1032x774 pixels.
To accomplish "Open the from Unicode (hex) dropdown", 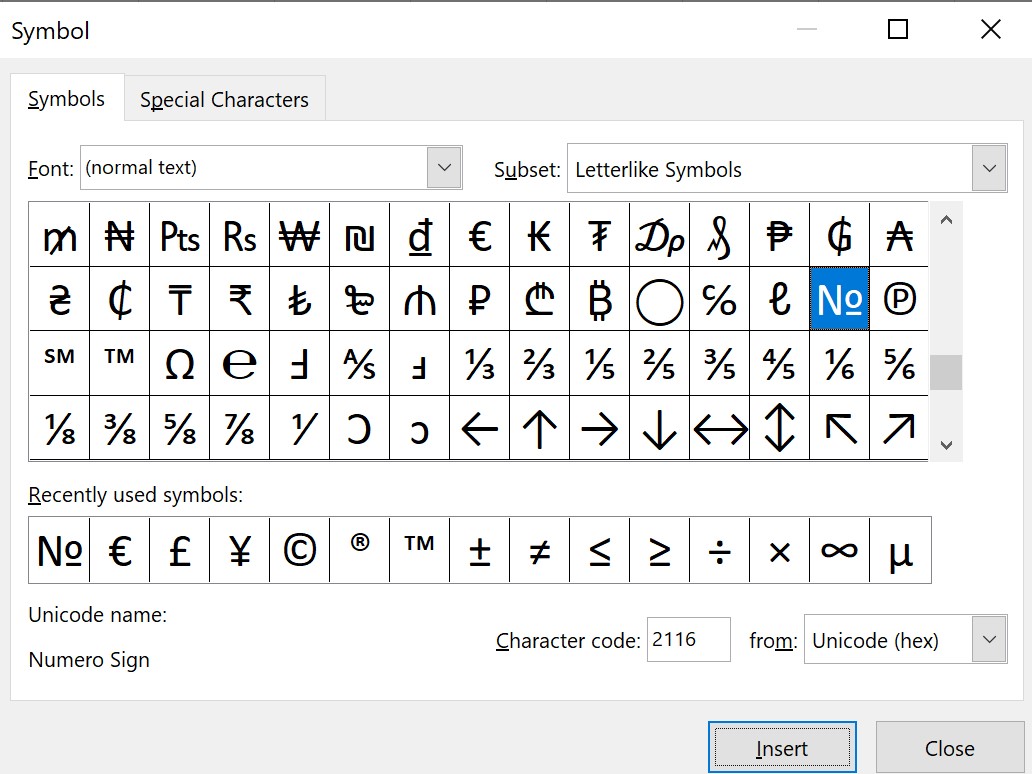I will pos(989,639).
